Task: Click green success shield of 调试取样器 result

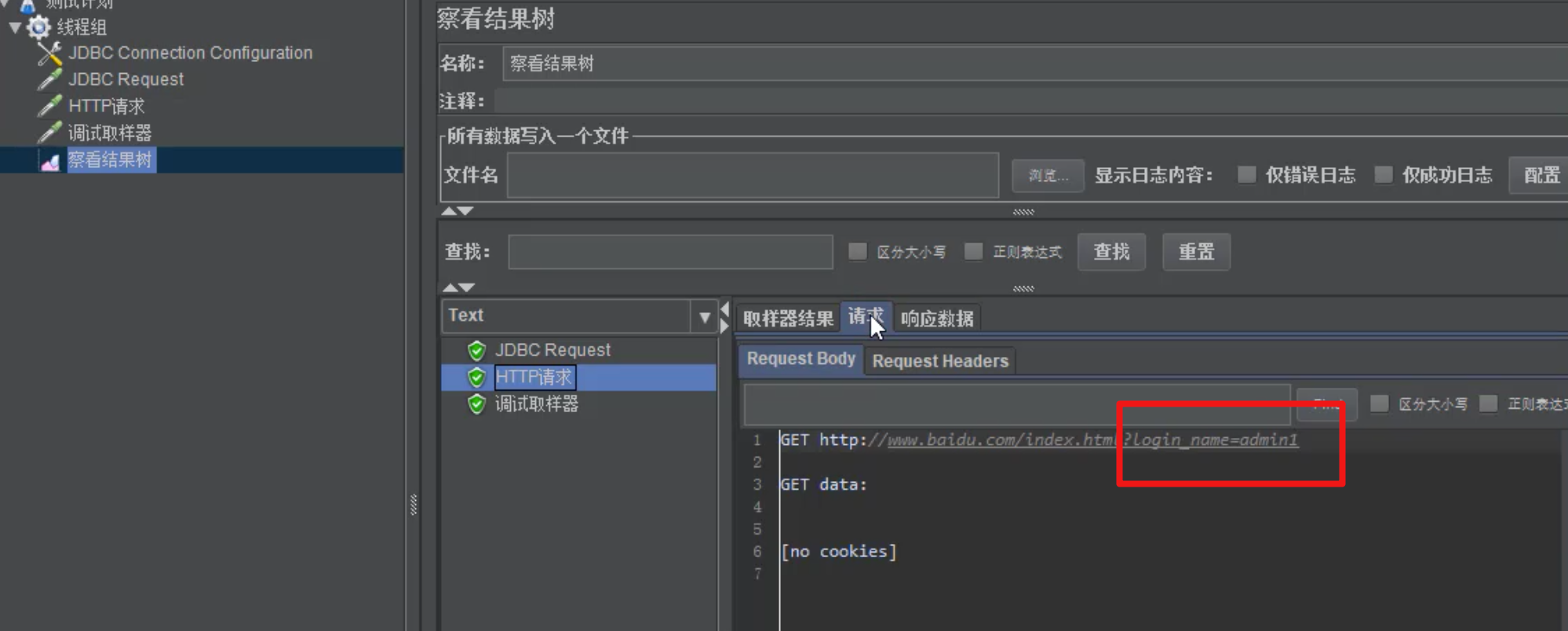Action: [476, 404]
